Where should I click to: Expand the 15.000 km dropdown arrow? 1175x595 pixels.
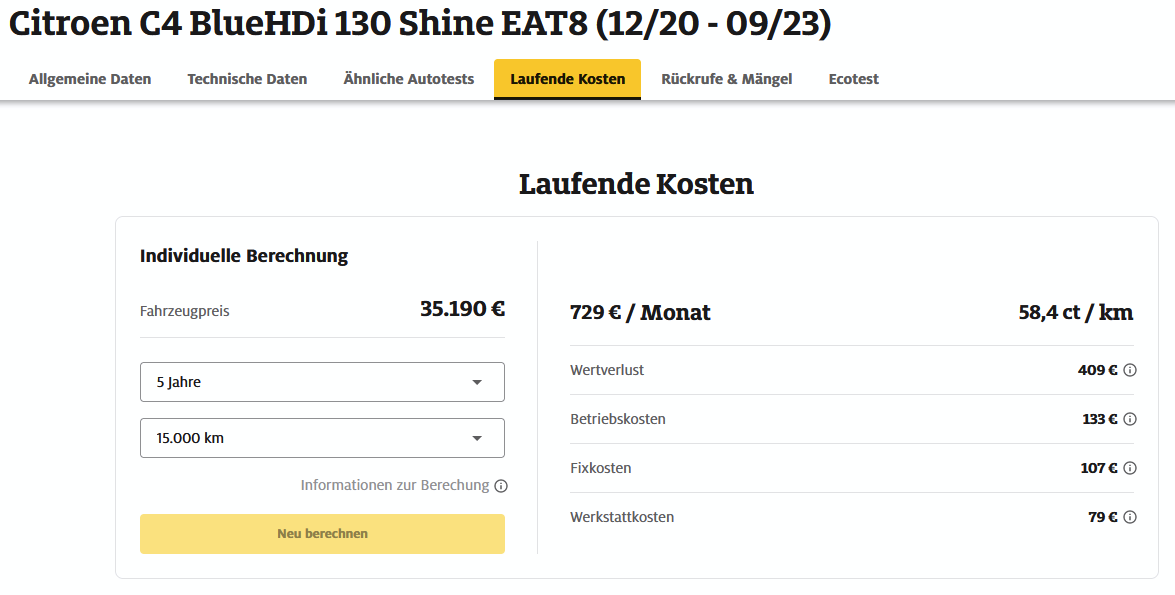(x=477, y=438)
